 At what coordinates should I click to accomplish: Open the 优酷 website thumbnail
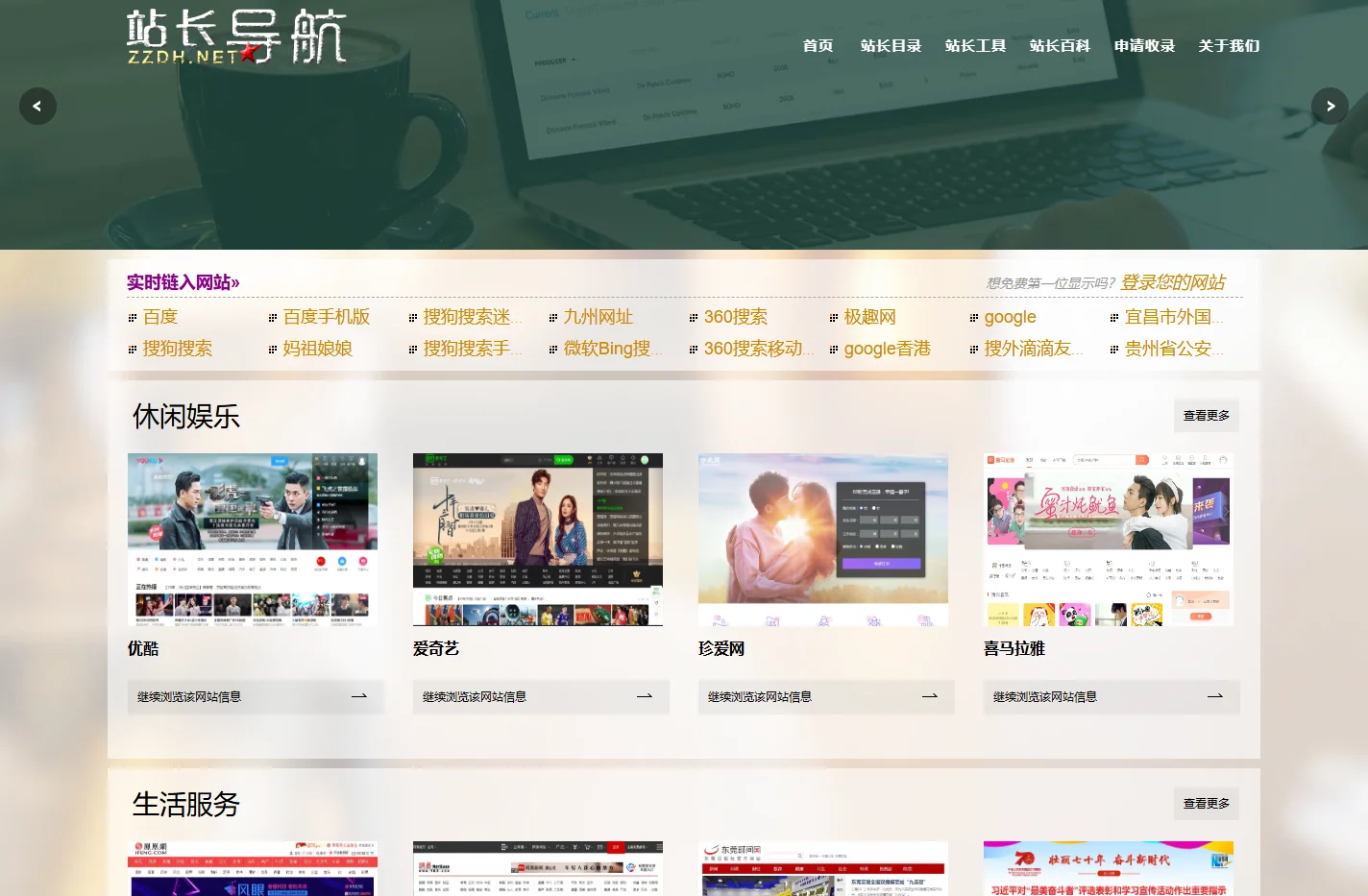(253, 540)
